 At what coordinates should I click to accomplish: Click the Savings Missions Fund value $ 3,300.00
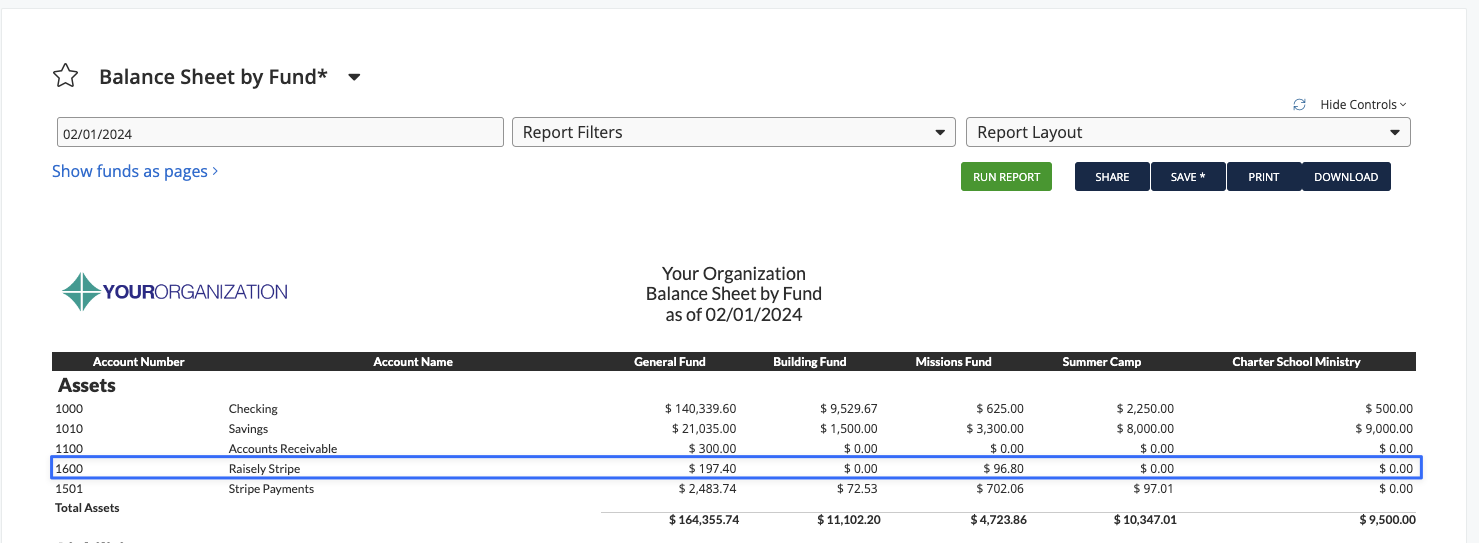[994, 429]
